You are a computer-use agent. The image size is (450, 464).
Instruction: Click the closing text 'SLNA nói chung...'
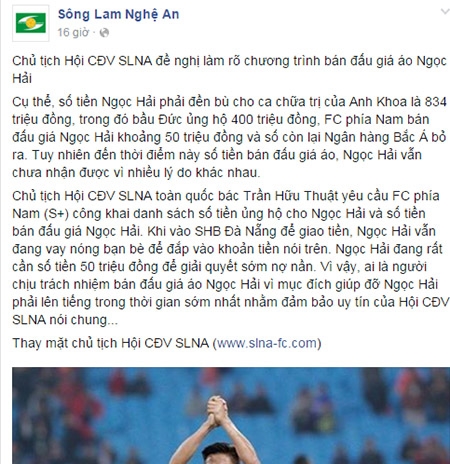click(x=65, y=320)
